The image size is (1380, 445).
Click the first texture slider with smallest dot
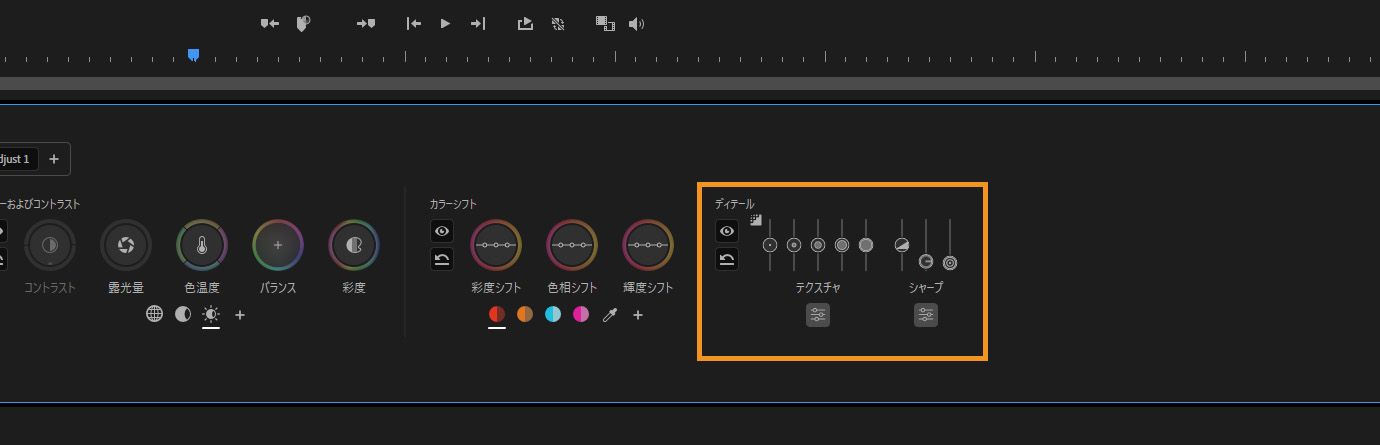coord(770,245)
